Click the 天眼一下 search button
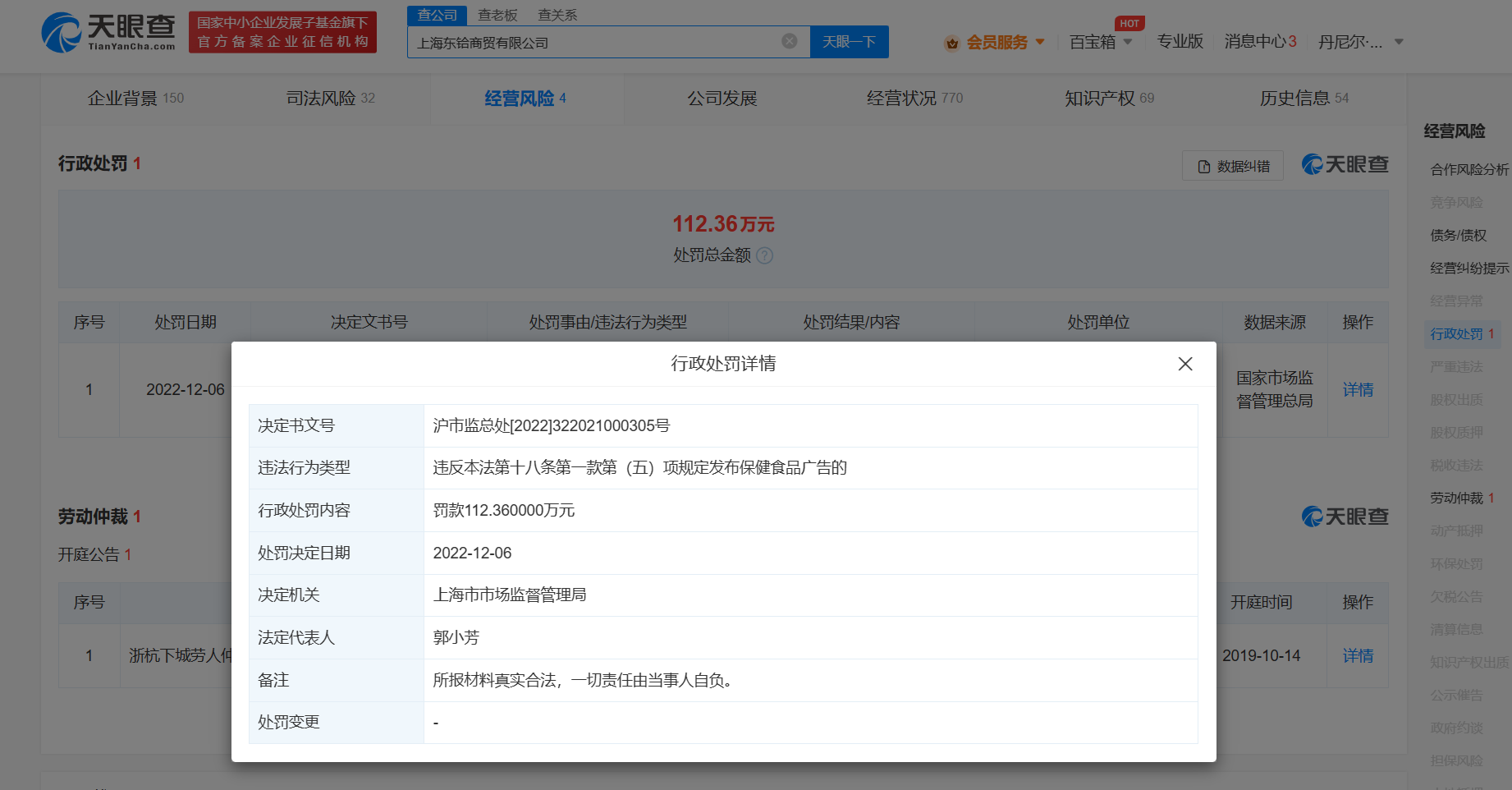1512x790 pixels. point(849,42)
